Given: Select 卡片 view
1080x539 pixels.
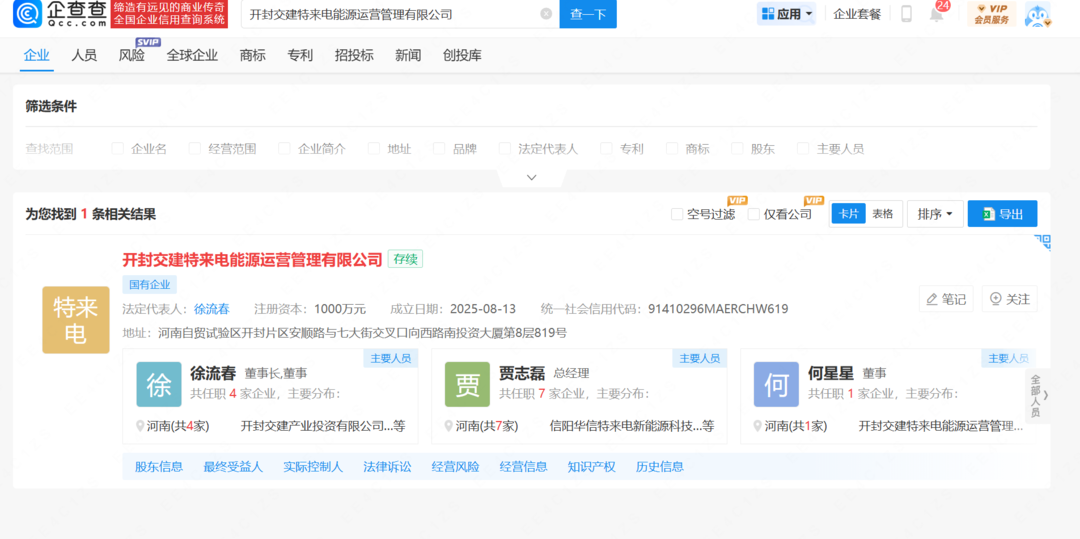Looking at the screenshot, I should (x=848, y=214).
